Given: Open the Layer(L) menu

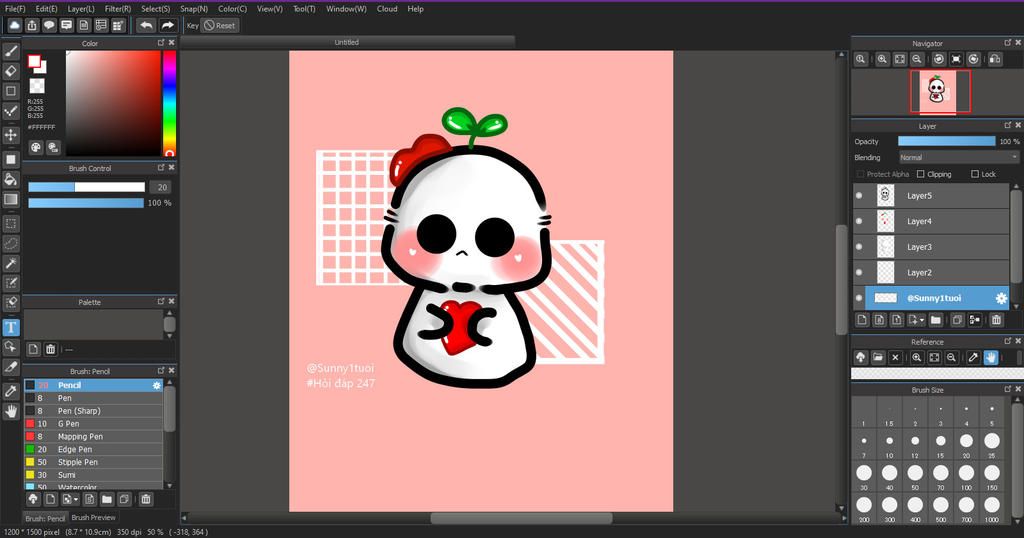Looking at the screenshot, I should pyautogui.click(x=81, y=9).
